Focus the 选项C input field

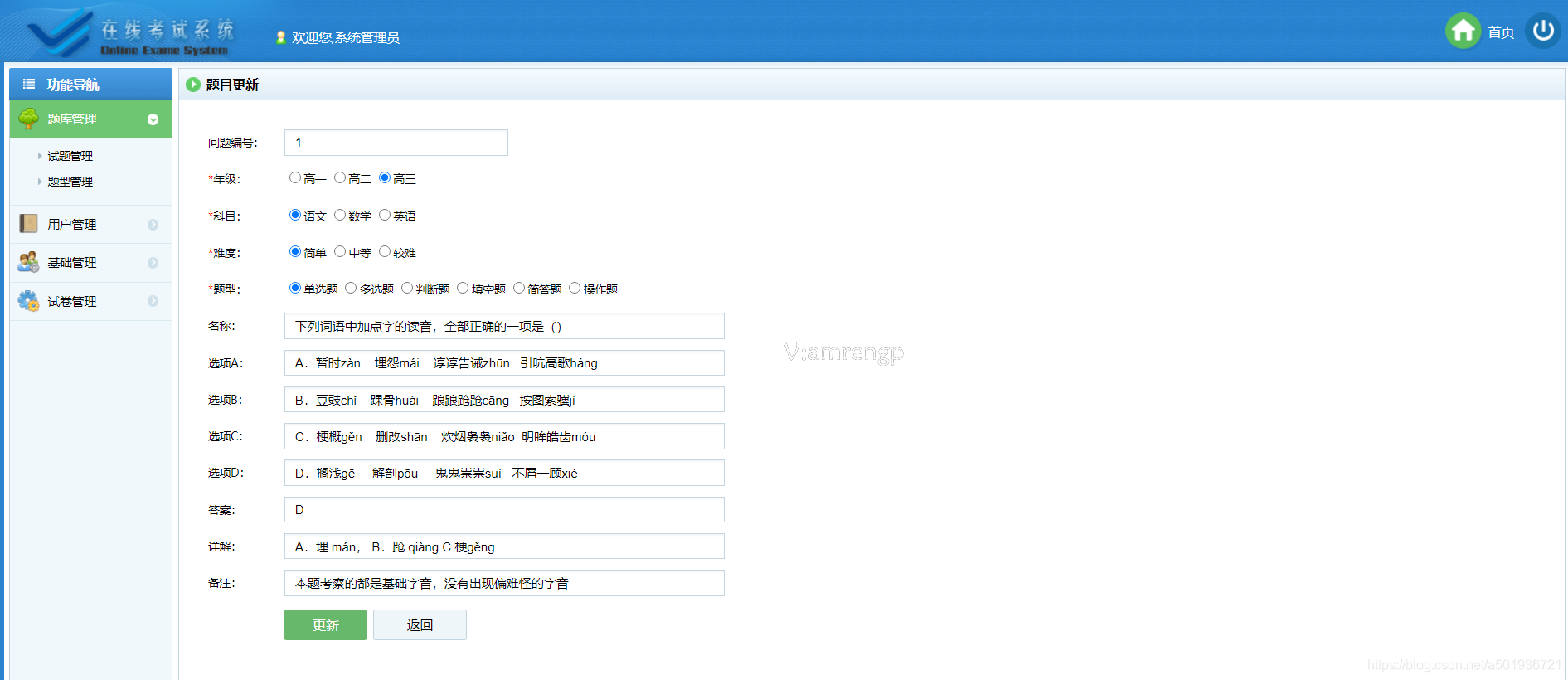(504, 436)
